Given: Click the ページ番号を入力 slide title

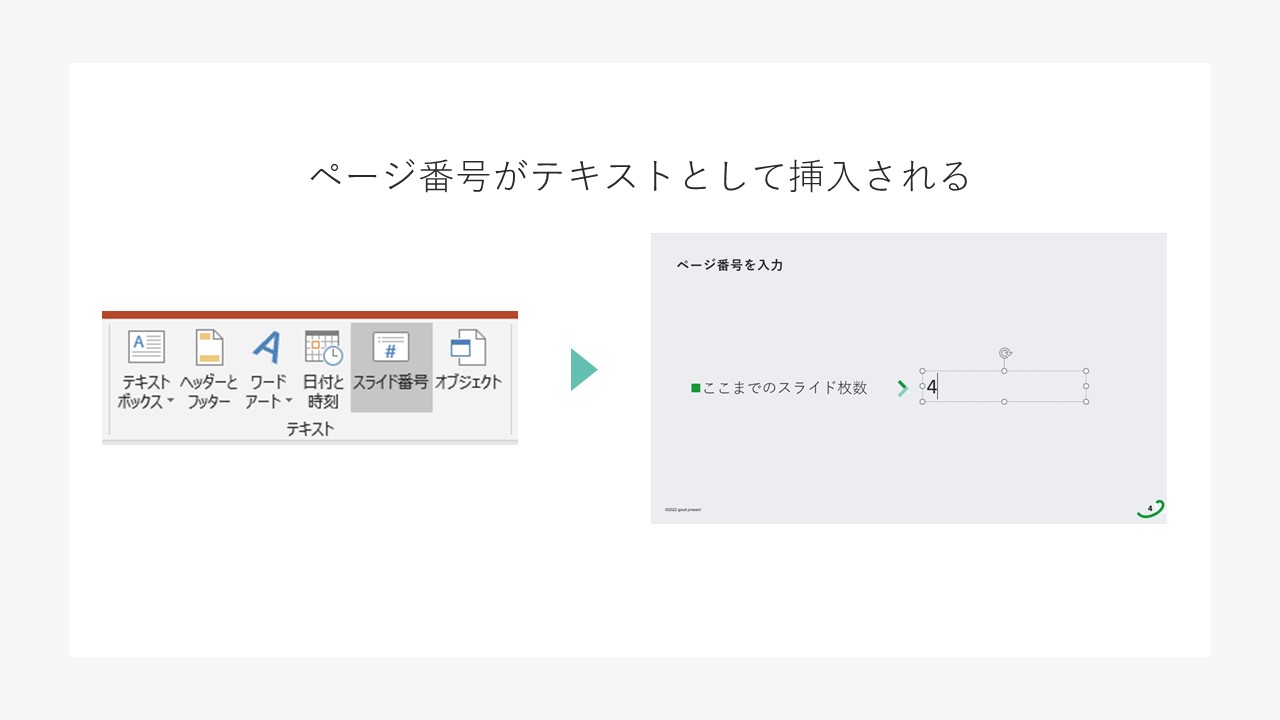Looking at the screenshot, I should [x=730, y=265].
